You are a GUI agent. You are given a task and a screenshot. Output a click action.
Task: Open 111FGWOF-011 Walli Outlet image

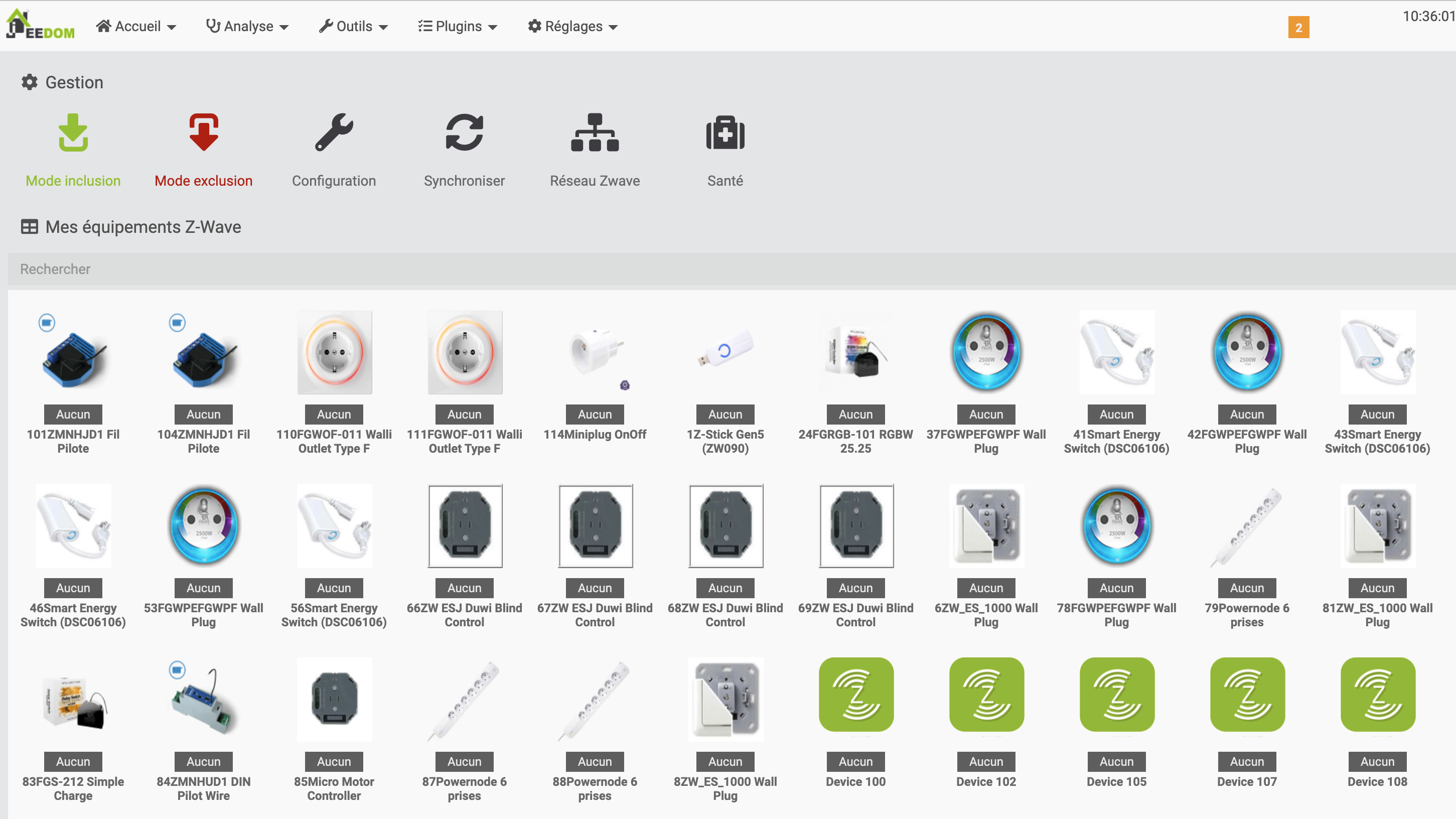click(x=465, y=352)
